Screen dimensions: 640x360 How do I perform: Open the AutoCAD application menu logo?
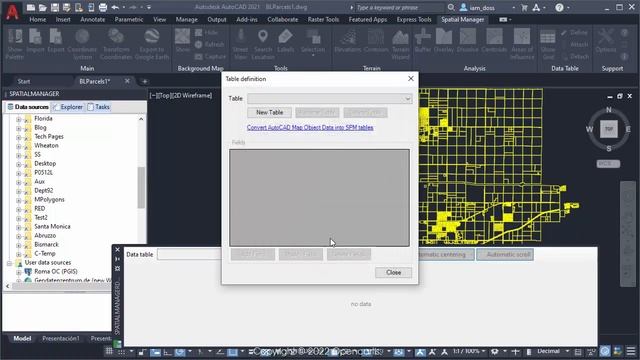click(12, 11)
